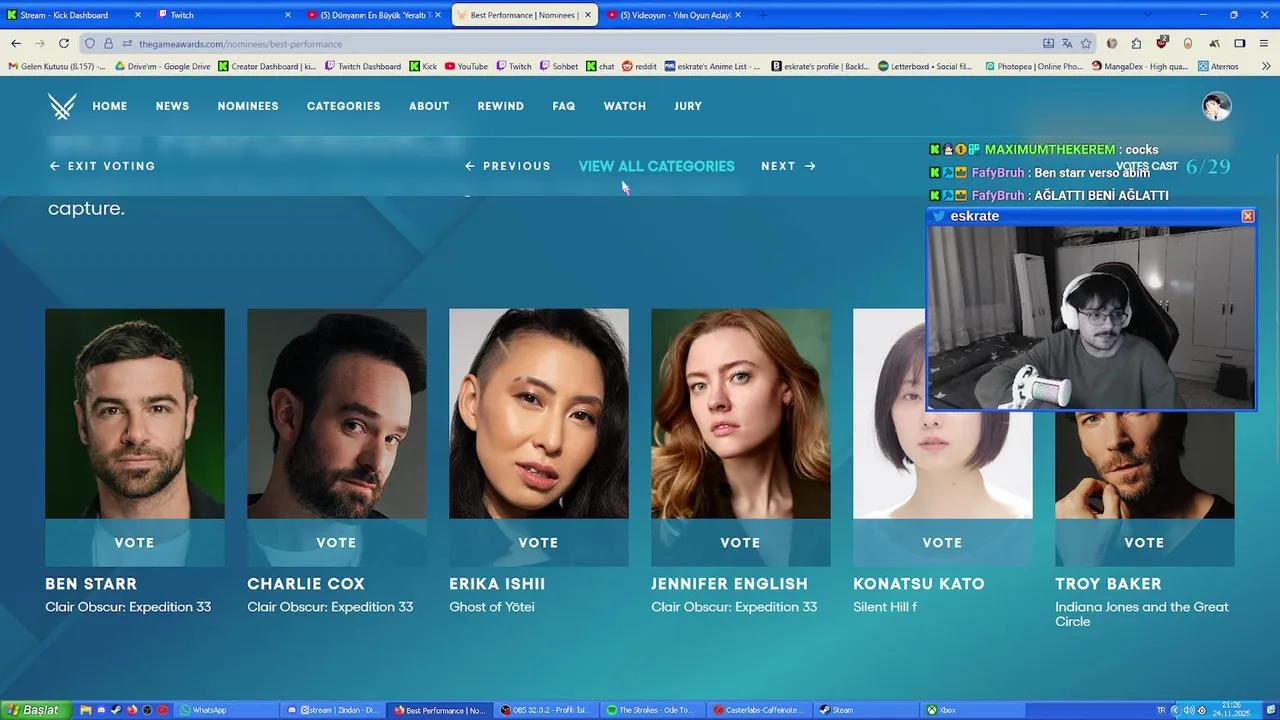The width and height of the screenshot is (1280, 720).
Task: Open a new browser tab
Action: click(762, 15)
